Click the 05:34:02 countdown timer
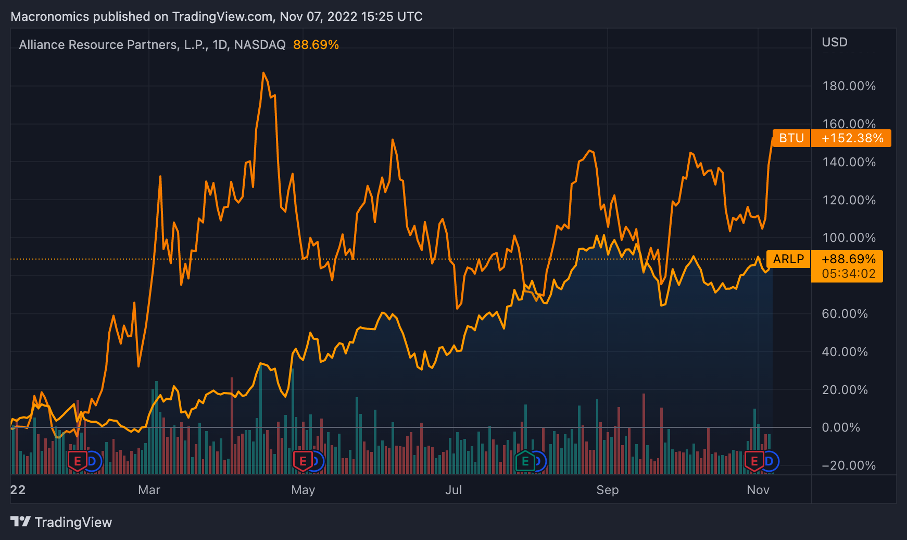 tap(848, 274)
